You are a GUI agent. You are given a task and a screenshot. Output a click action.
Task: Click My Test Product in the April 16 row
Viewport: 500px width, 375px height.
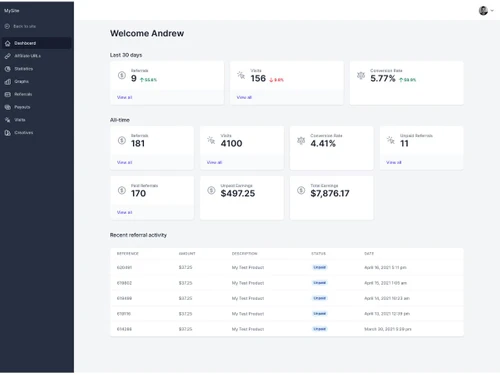tap(248, 267)
